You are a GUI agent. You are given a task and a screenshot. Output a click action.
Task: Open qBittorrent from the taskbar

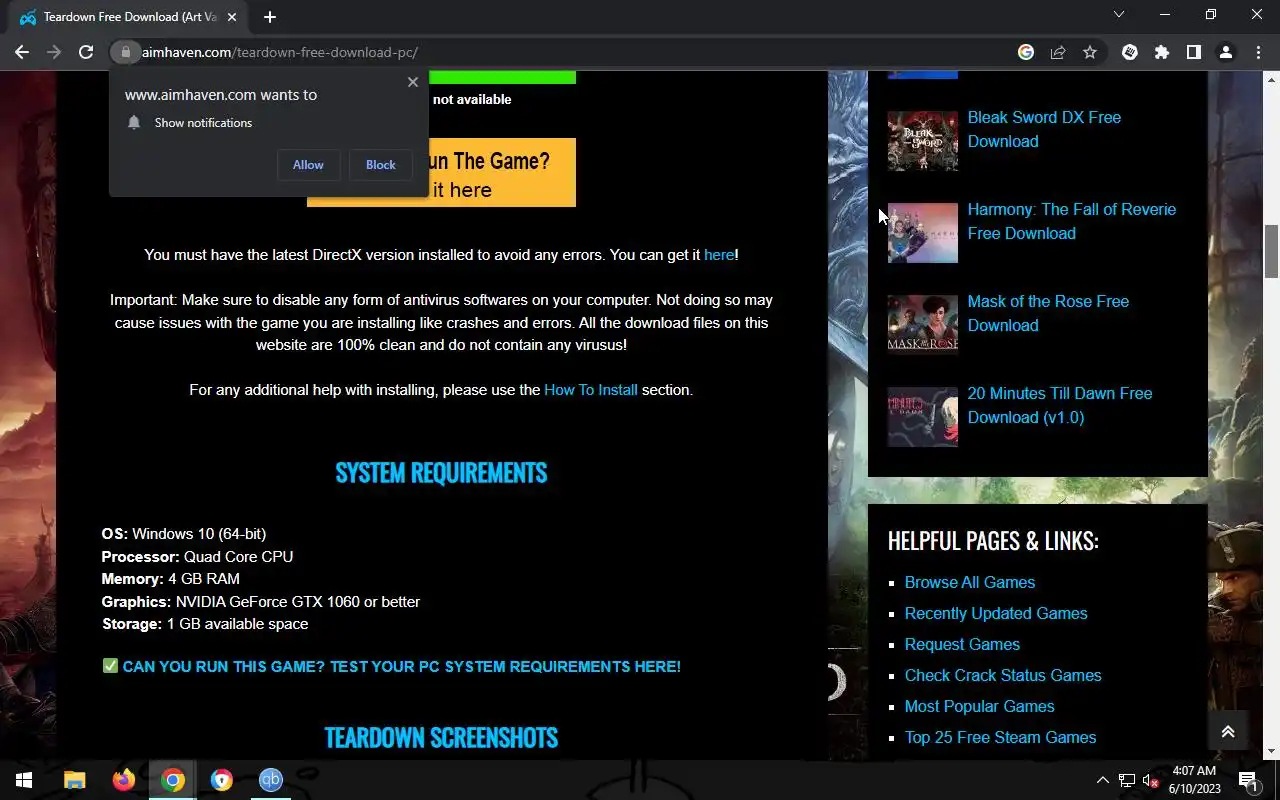pyautogui.click(x=271, y=780)
